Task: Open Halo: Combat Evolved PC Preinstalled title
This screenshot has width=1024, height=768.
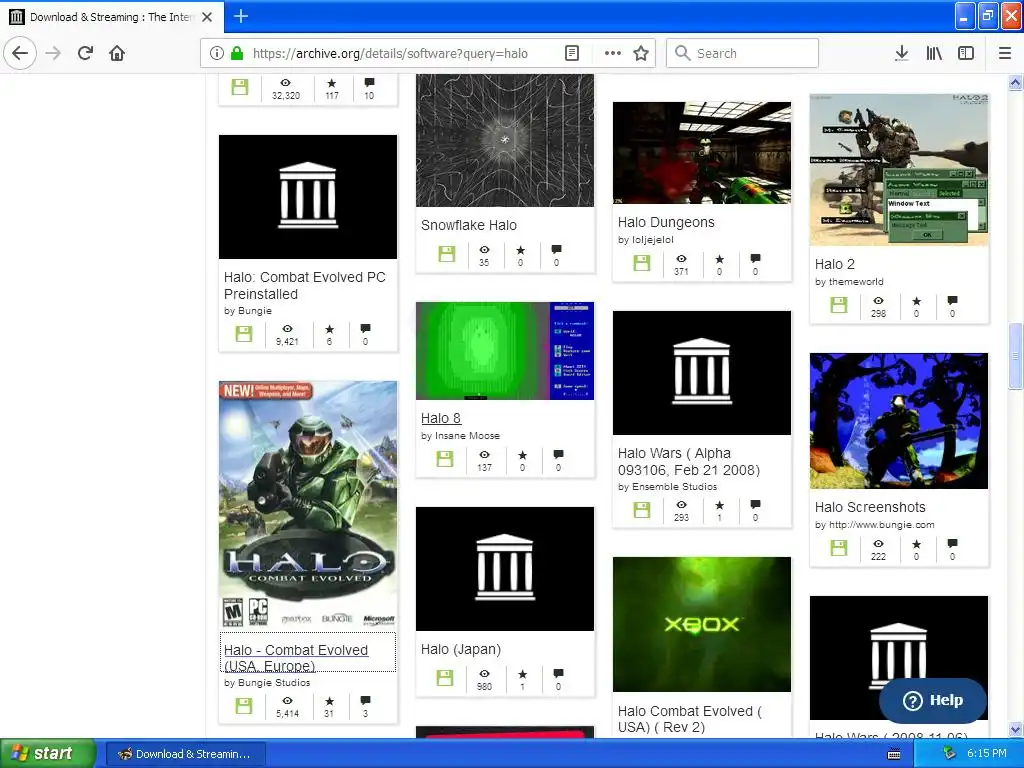Action: (x=304, y=285)
